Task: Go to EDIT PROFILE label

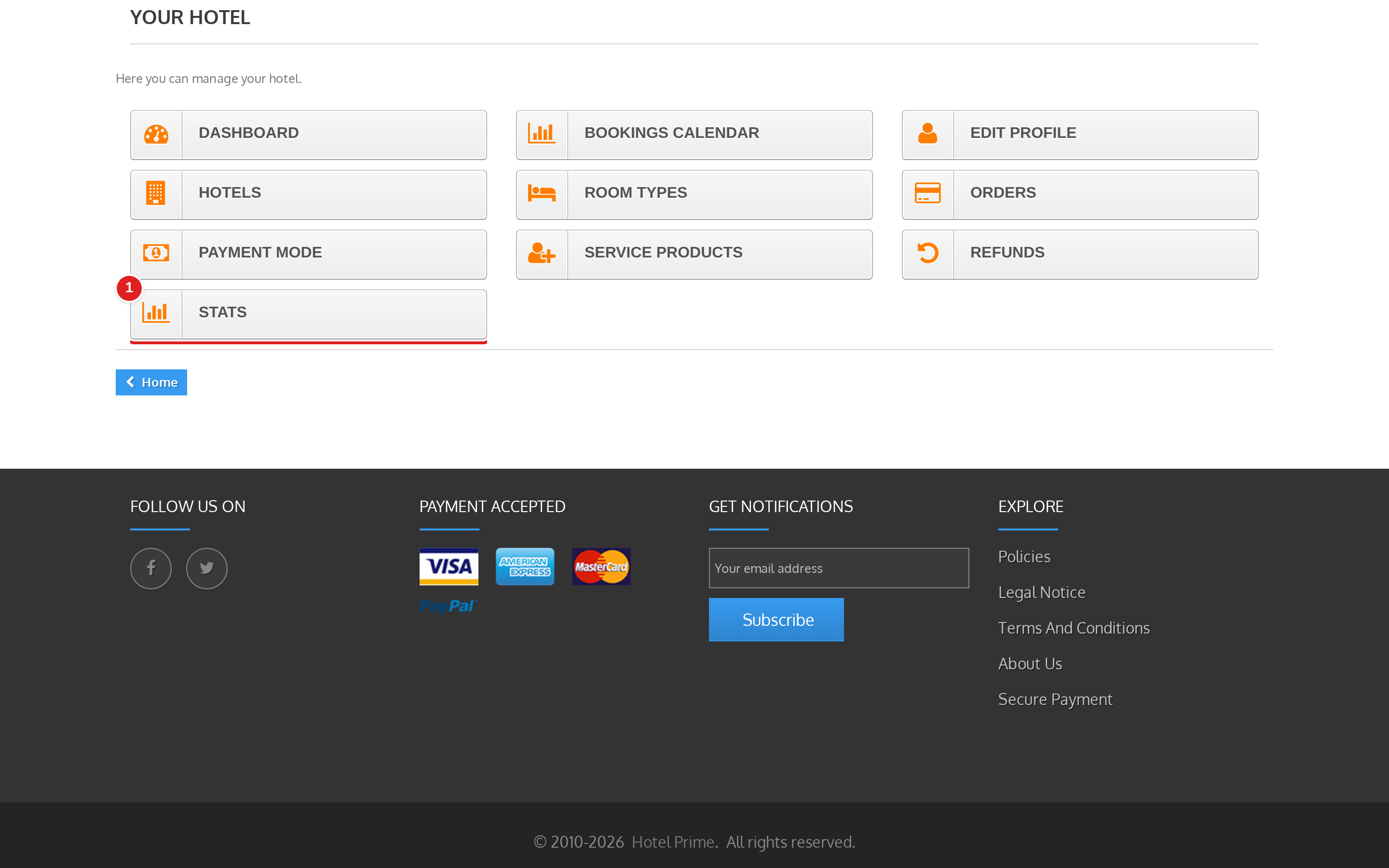Action: [1023, 133]
